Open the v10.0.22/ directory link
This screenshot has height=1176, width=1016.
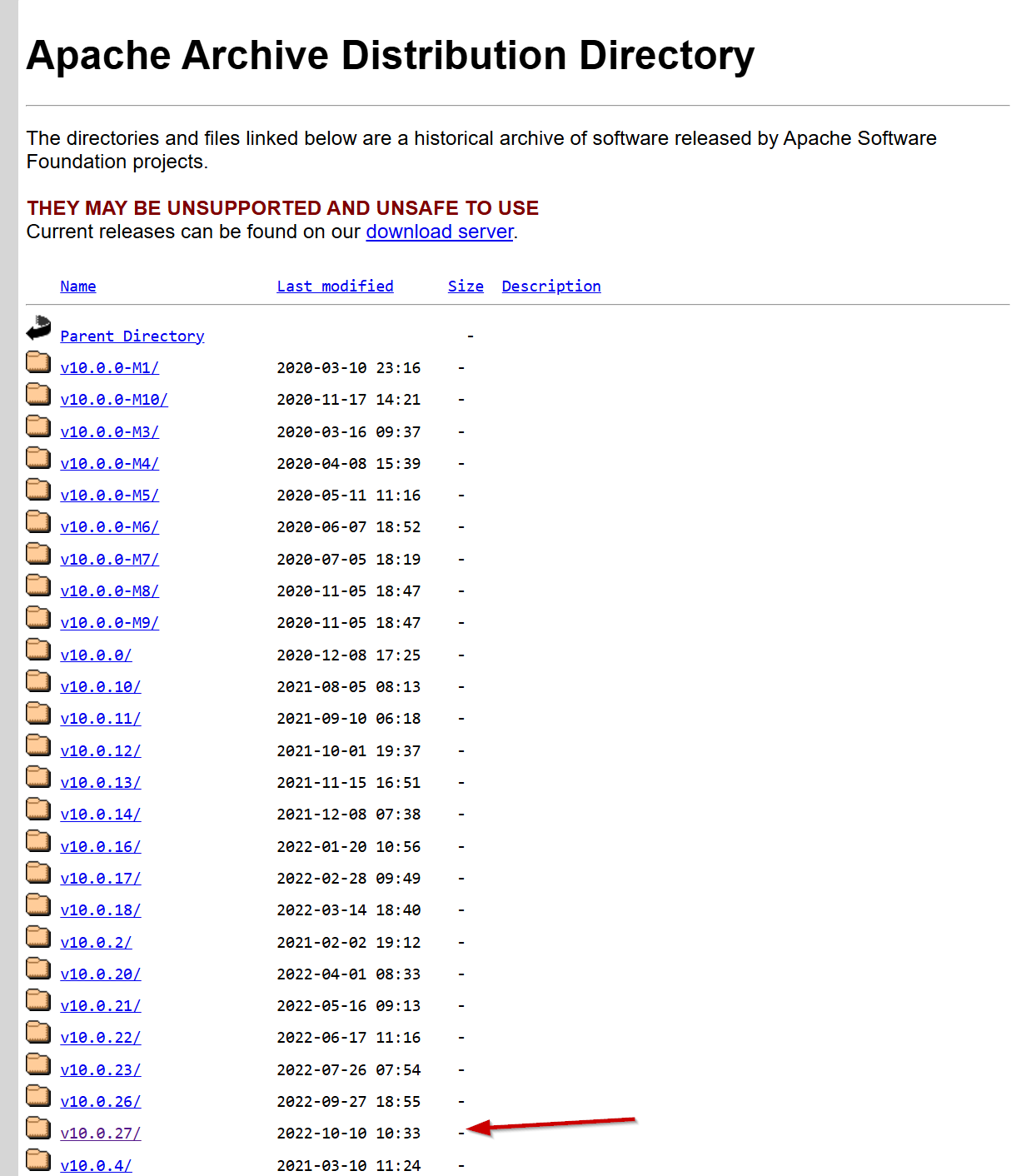pyautogui.click(x=101, y=1038)
